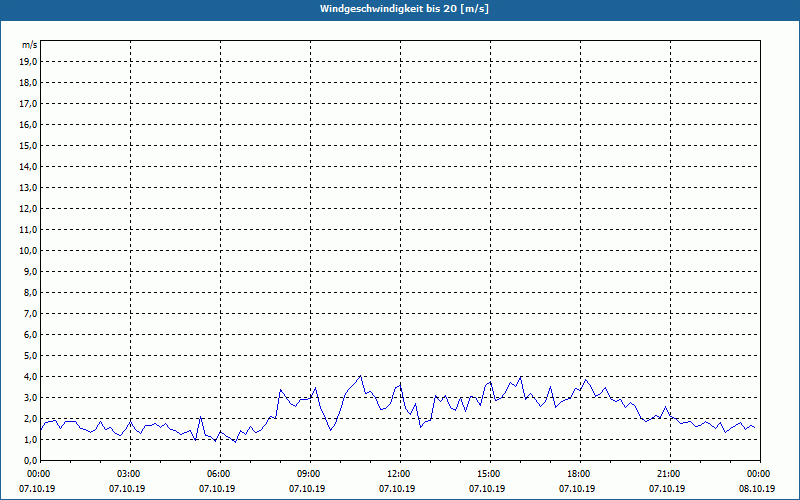Click the "13,0" y-axis value

click(x=29, y=188)
